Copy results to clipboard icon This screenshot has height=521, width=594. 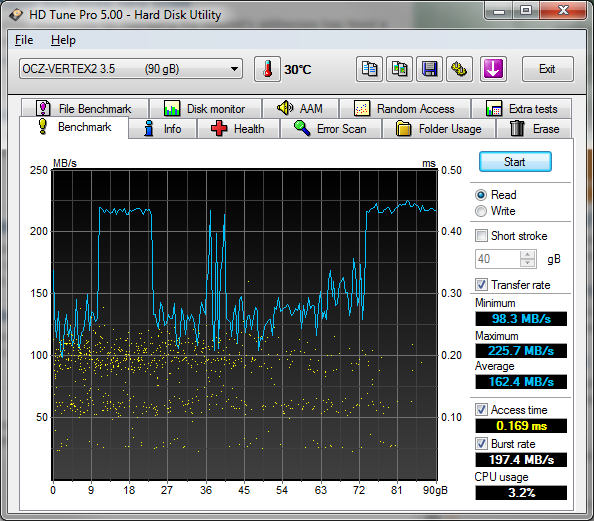369,69
